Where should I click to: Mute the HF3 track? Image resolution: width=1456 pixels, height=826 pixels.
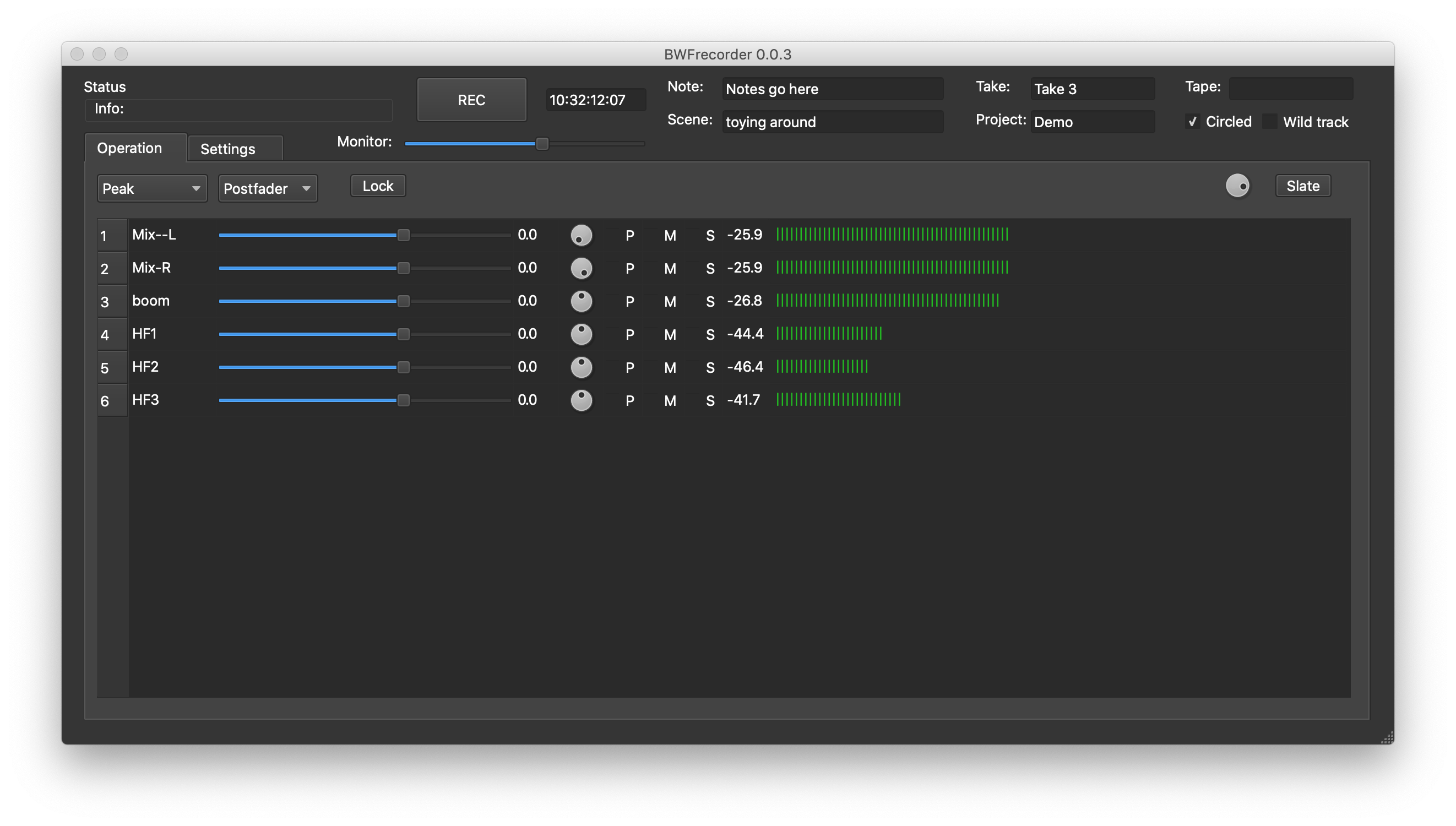point(670,400)
